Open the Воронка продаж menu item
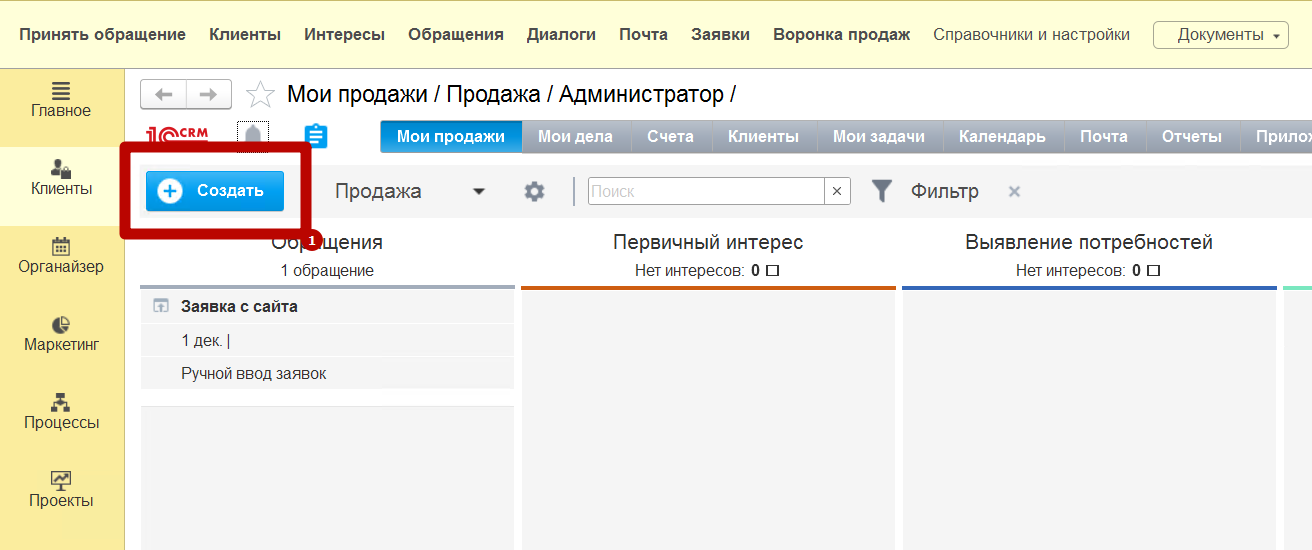 (841, 35)
